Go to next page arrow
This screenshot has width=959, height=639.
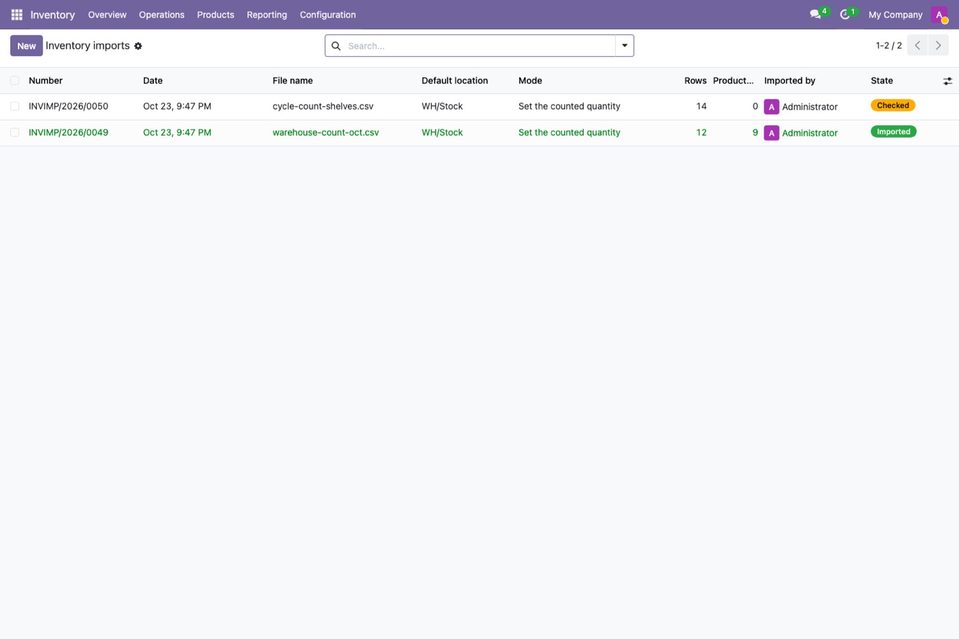938,45
